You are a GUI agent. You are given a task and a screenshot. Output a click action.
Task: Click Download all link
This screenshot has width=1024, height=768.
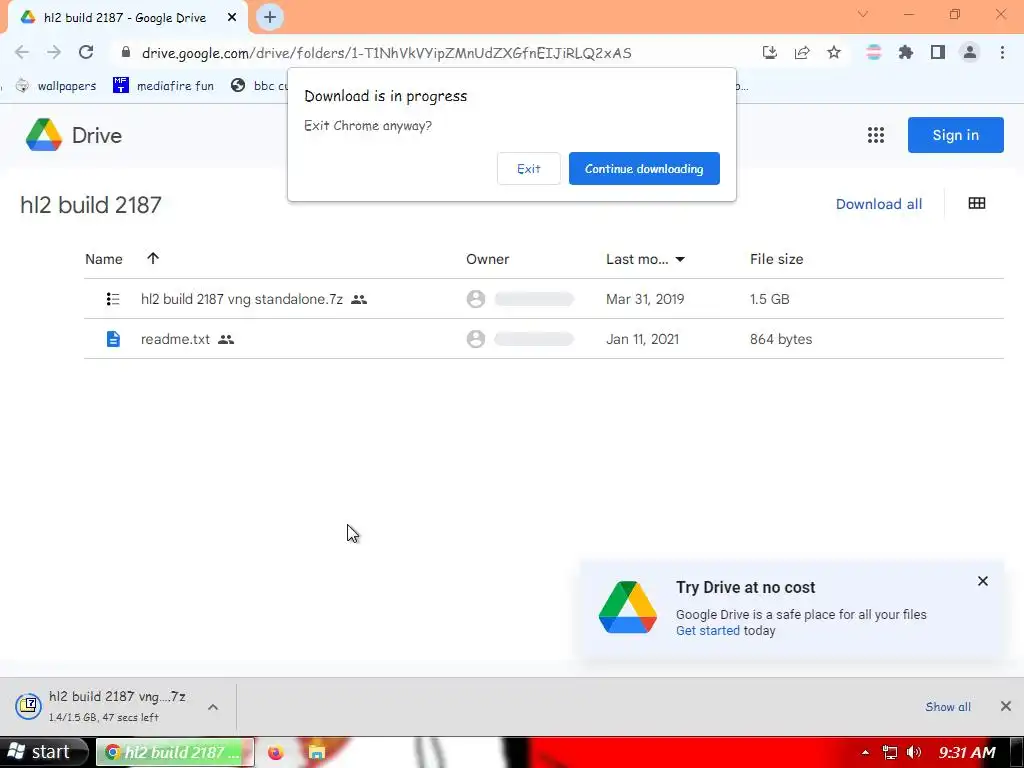pyautogui.click(x=878, y=204)
